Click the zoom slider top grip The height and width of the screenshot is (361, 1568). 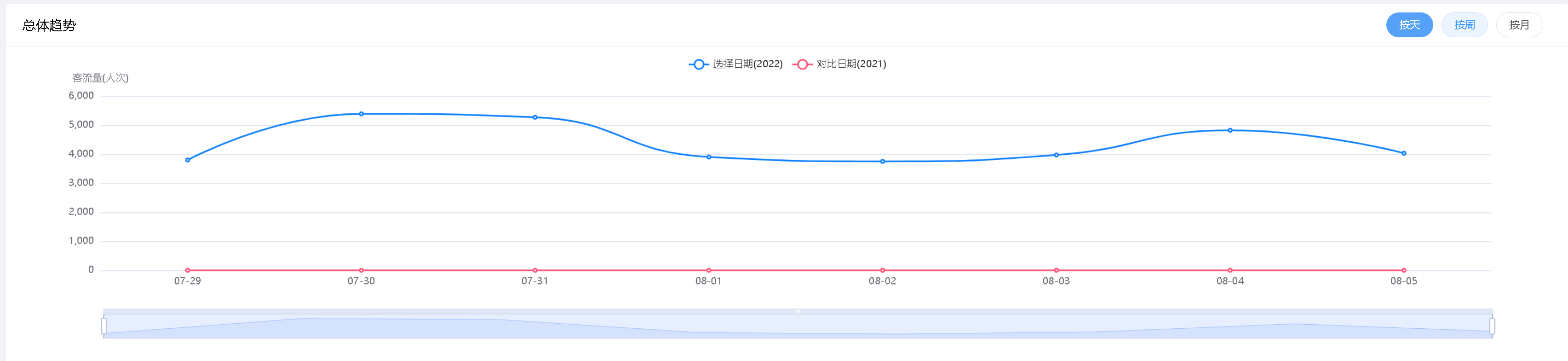click(x=798, y=312)
